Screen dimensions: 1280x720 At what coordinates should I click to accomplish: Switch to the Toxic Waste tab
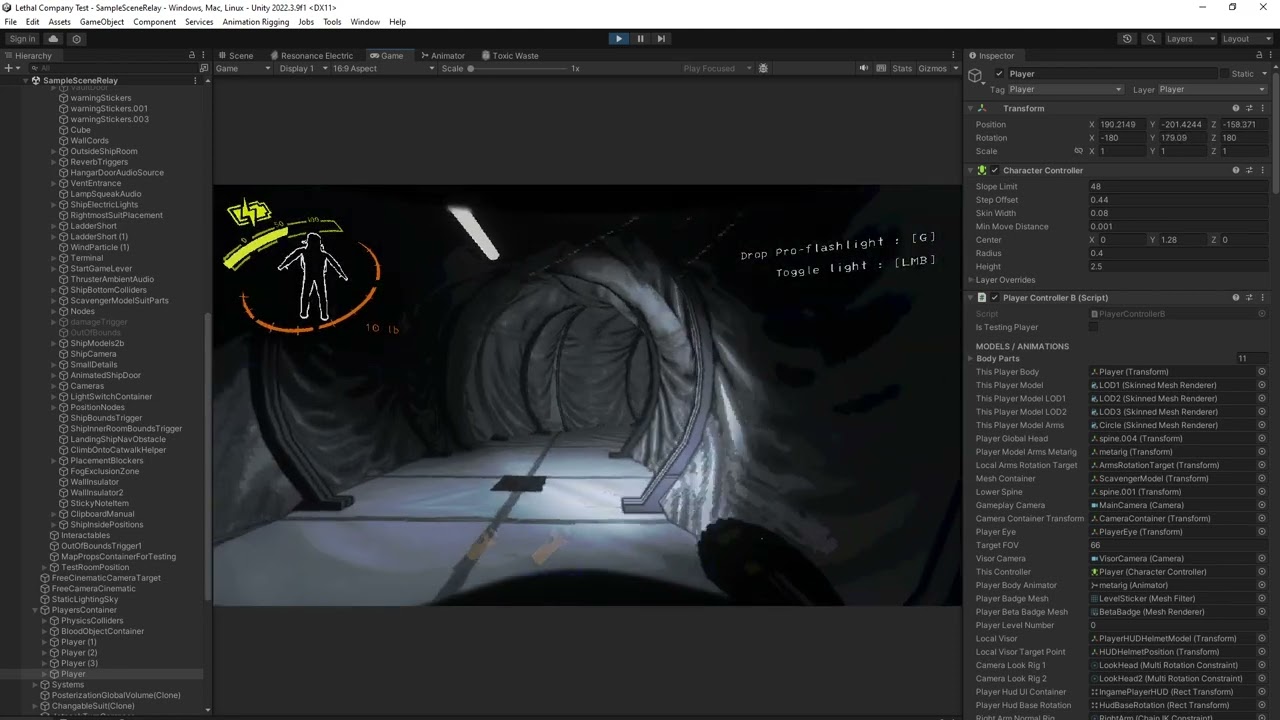(x=510, y=55)
